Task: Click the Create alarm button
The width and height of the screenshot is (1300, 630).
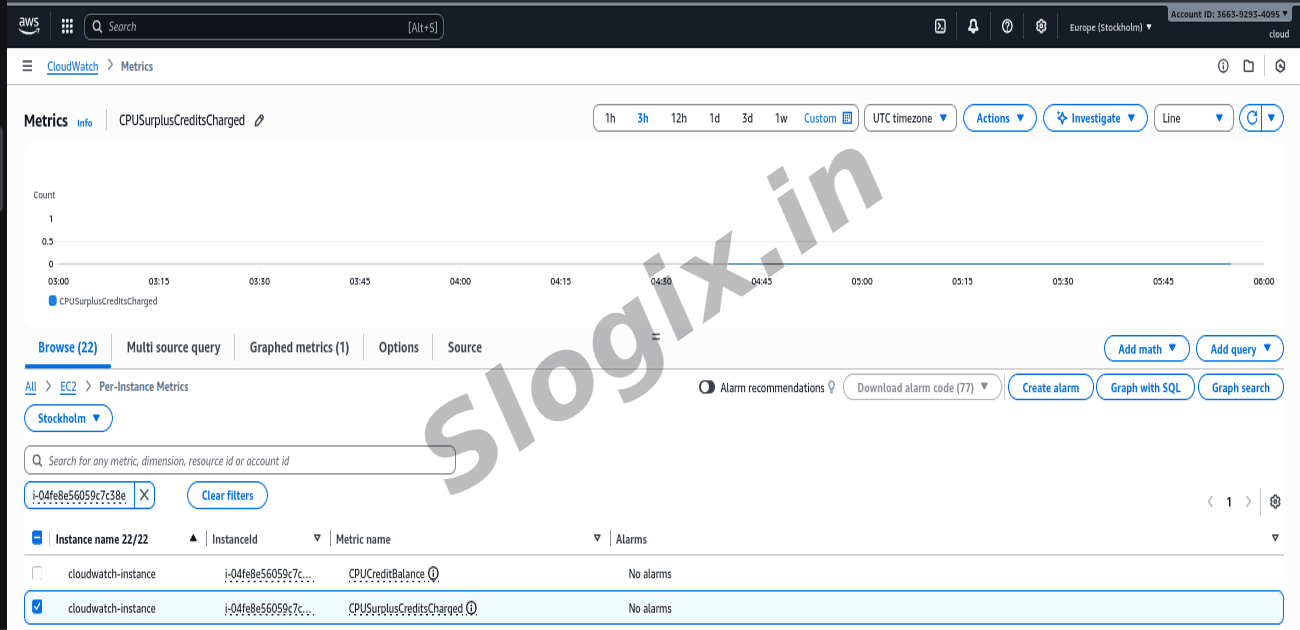Action: point(1050,388)
